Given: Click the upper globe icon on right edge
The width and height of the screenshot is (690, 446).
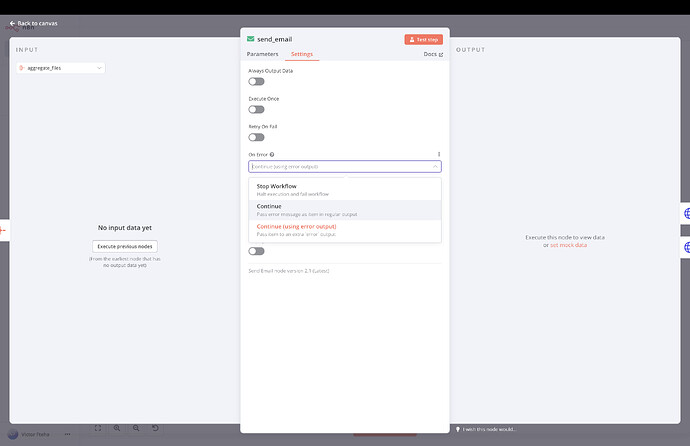Looking at the screenshot, I should [x=686, y=214].
